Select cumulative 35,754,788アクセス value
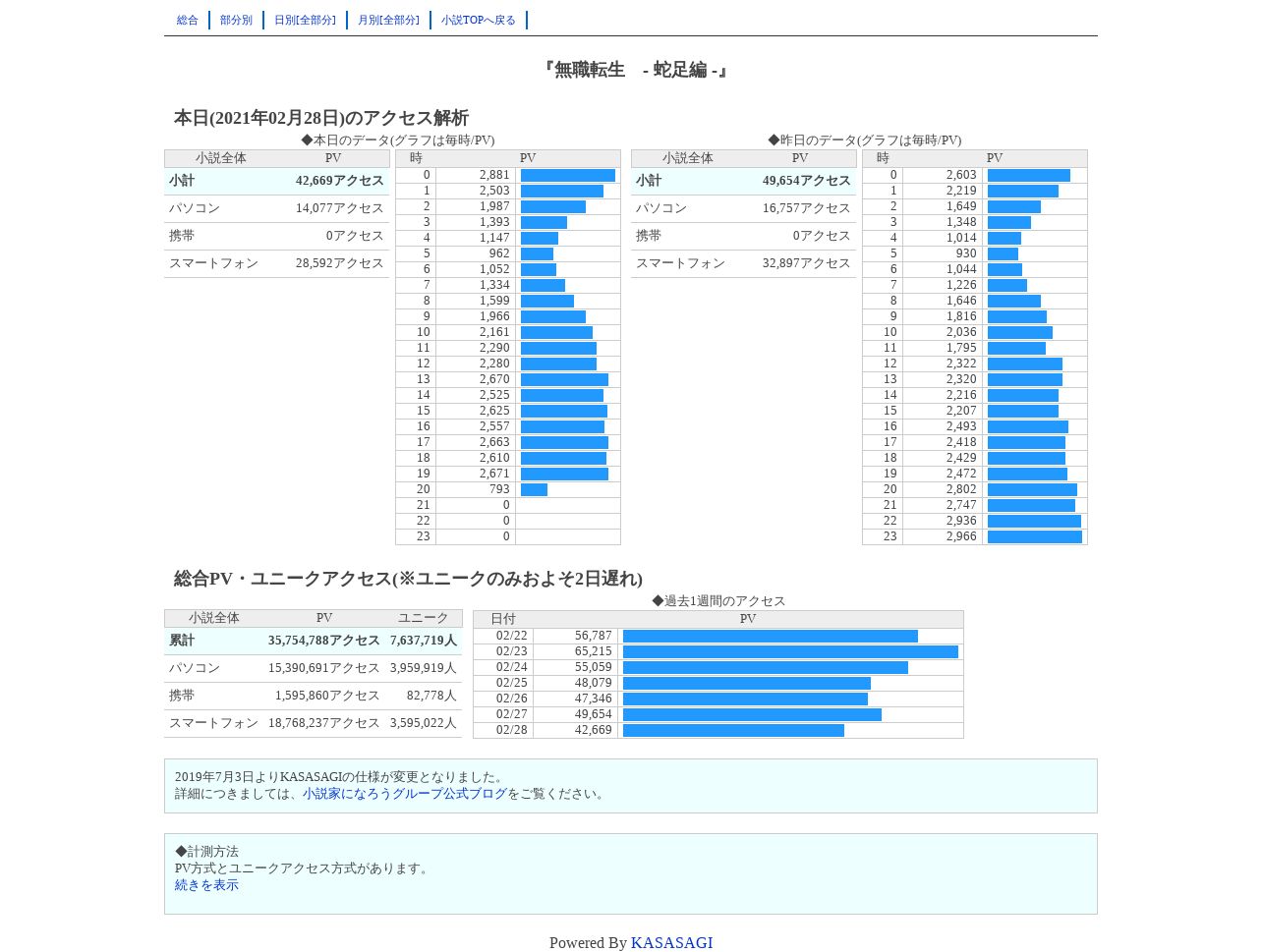 pos(324,641)
